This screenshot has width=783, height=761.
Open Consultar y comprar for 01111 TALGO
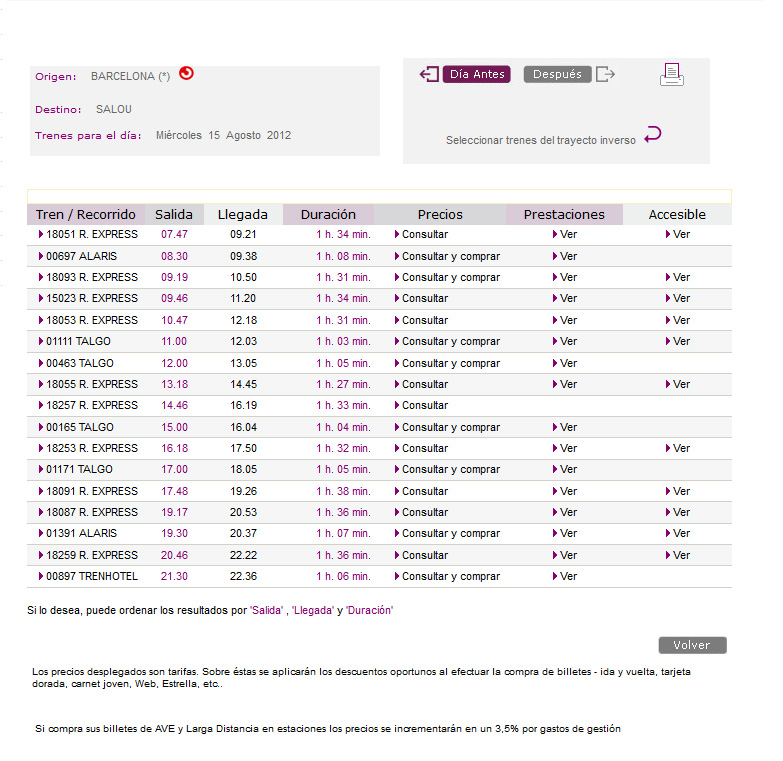pos(447,341)
